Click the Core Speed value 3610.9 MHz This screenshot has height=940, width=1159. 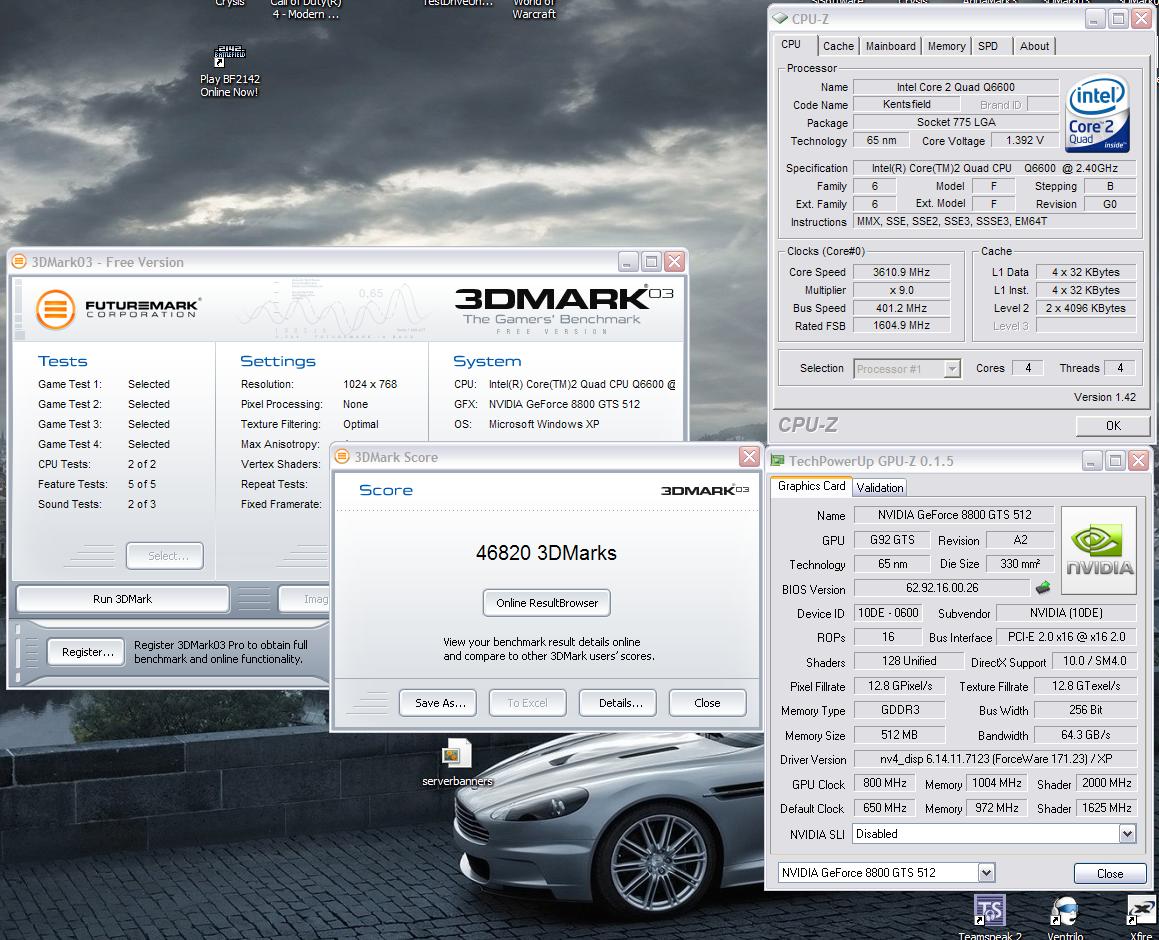pos(901,272)
